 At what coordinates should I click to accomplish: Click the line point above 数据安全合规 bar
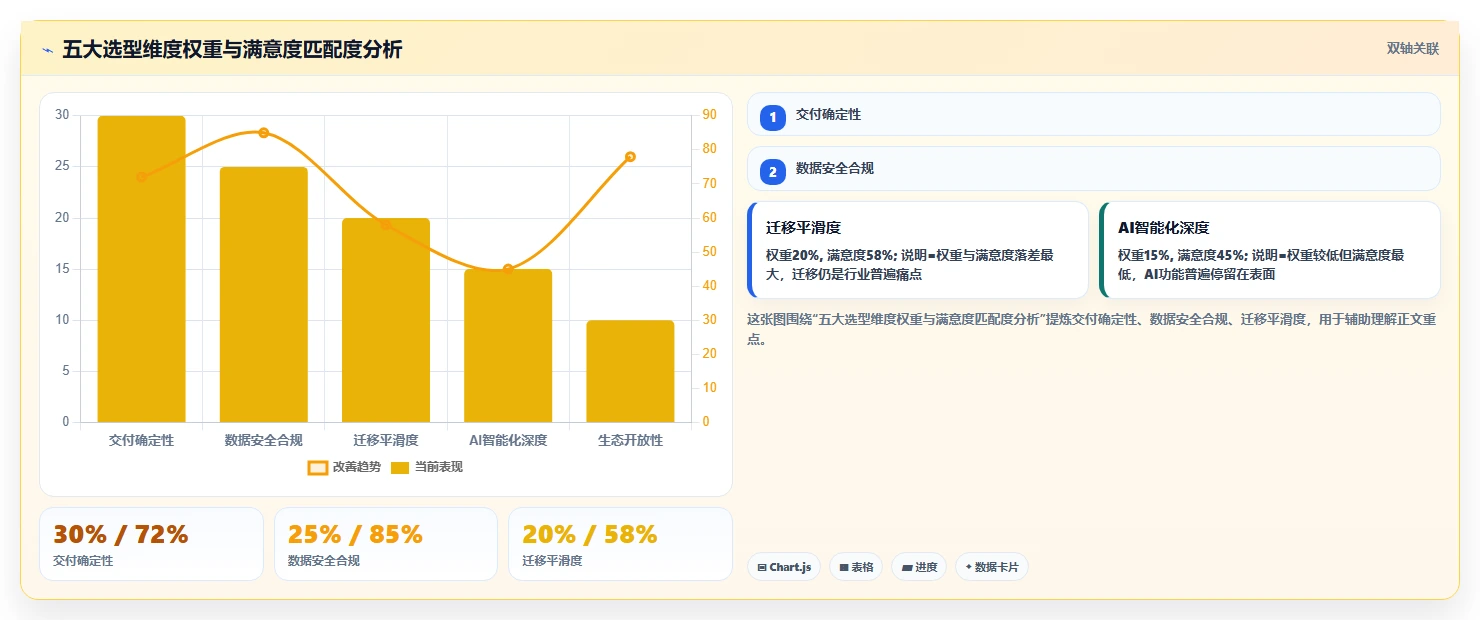(264, 133)
